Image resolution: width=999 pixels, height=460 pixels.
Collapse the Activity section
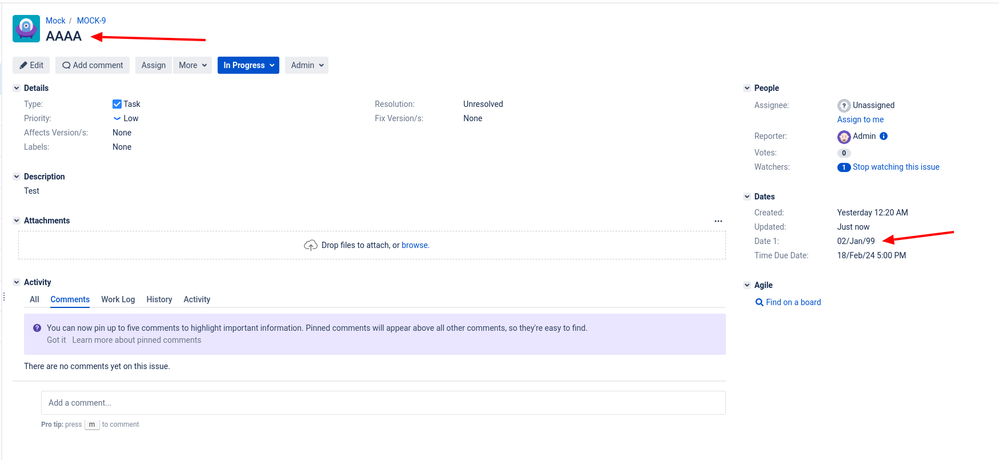(x=17, y=282)
